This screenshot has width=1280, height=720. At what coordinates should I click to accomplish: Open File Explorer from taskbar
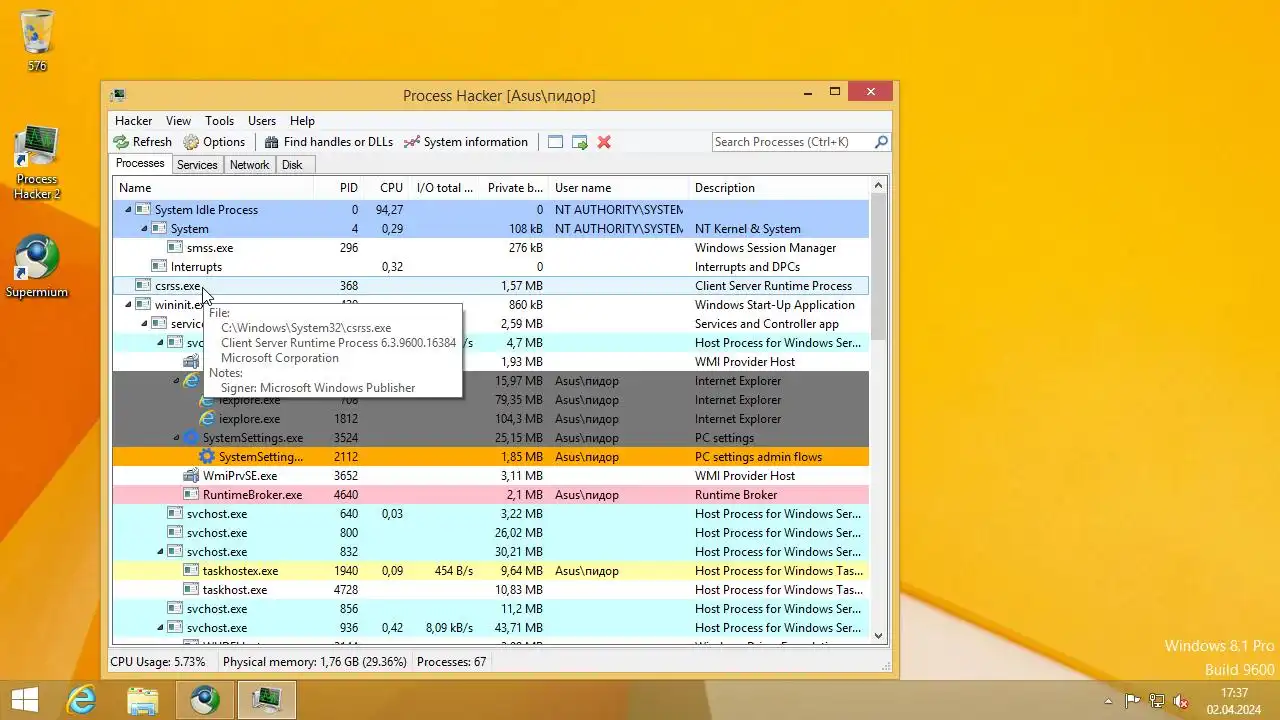pyautogui.click(x=143, y=700)
